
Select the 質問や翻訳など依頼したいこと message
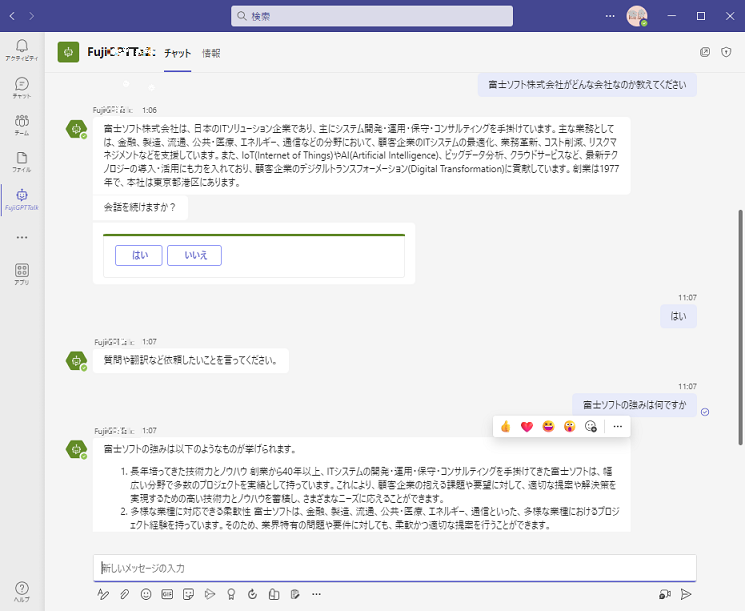click(x=191, y=360)
